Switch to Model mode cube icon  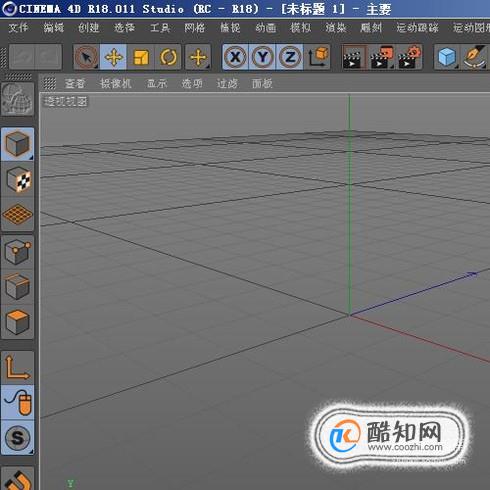[17, 144]
